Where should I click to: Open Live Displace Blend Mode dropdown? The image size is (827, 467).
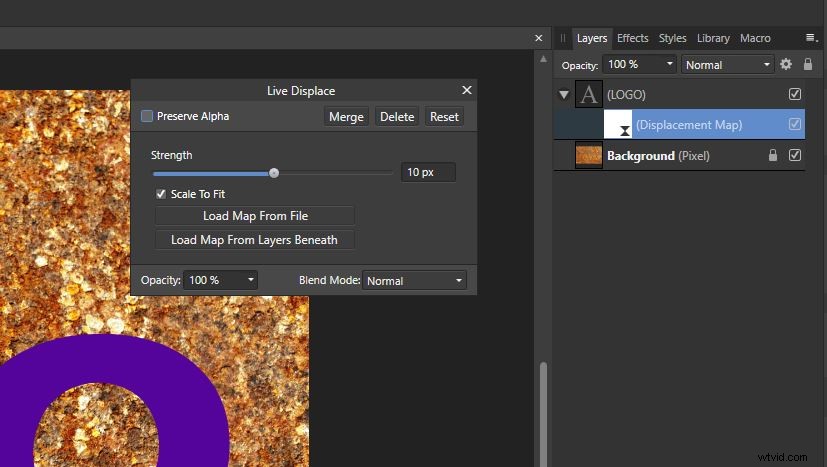pyautogui.click(x=414, y=280)
